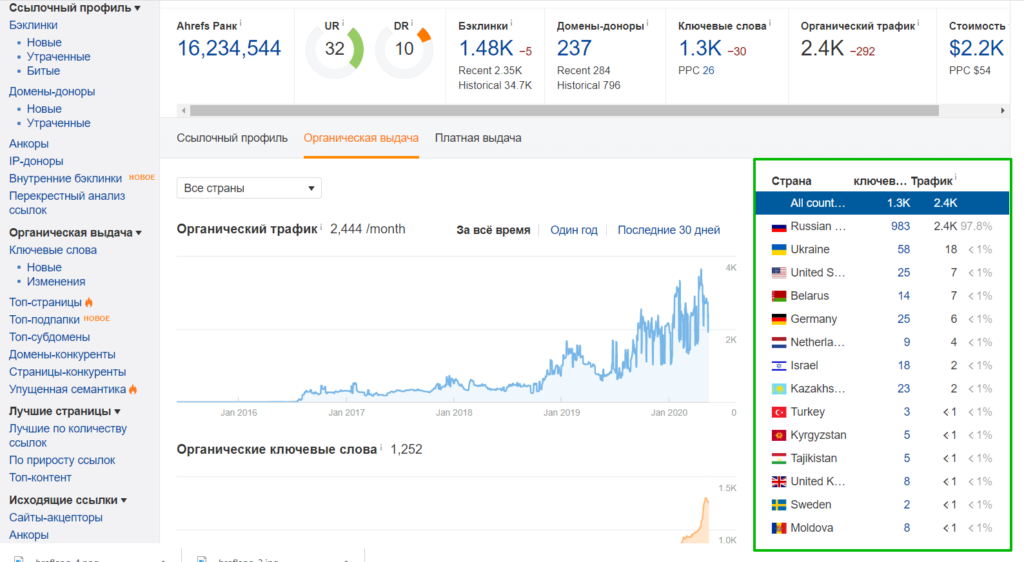Click the Страна column header
The height and width of the screenshot is (562, 1024).
(x=792, y=181)
